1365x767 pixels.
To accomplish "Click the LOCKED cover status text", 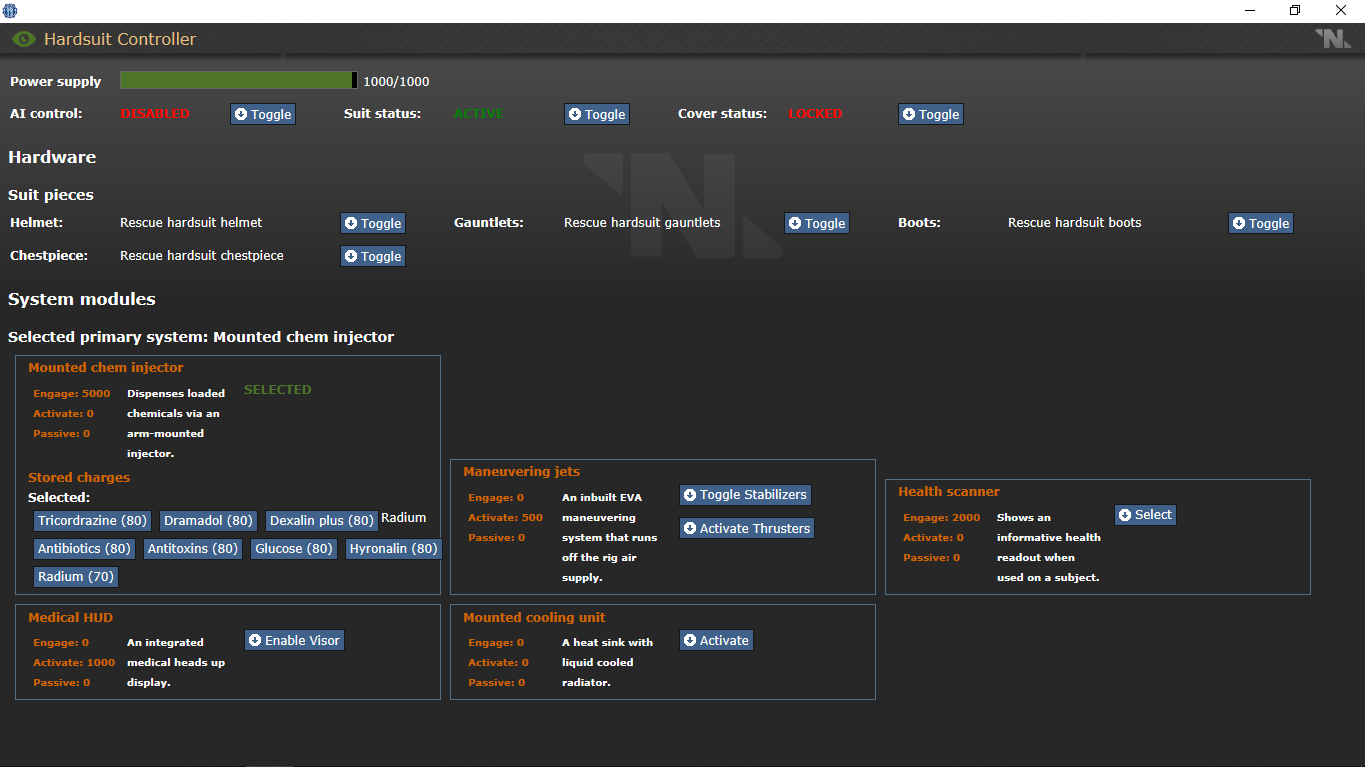I will click(816, 113).
